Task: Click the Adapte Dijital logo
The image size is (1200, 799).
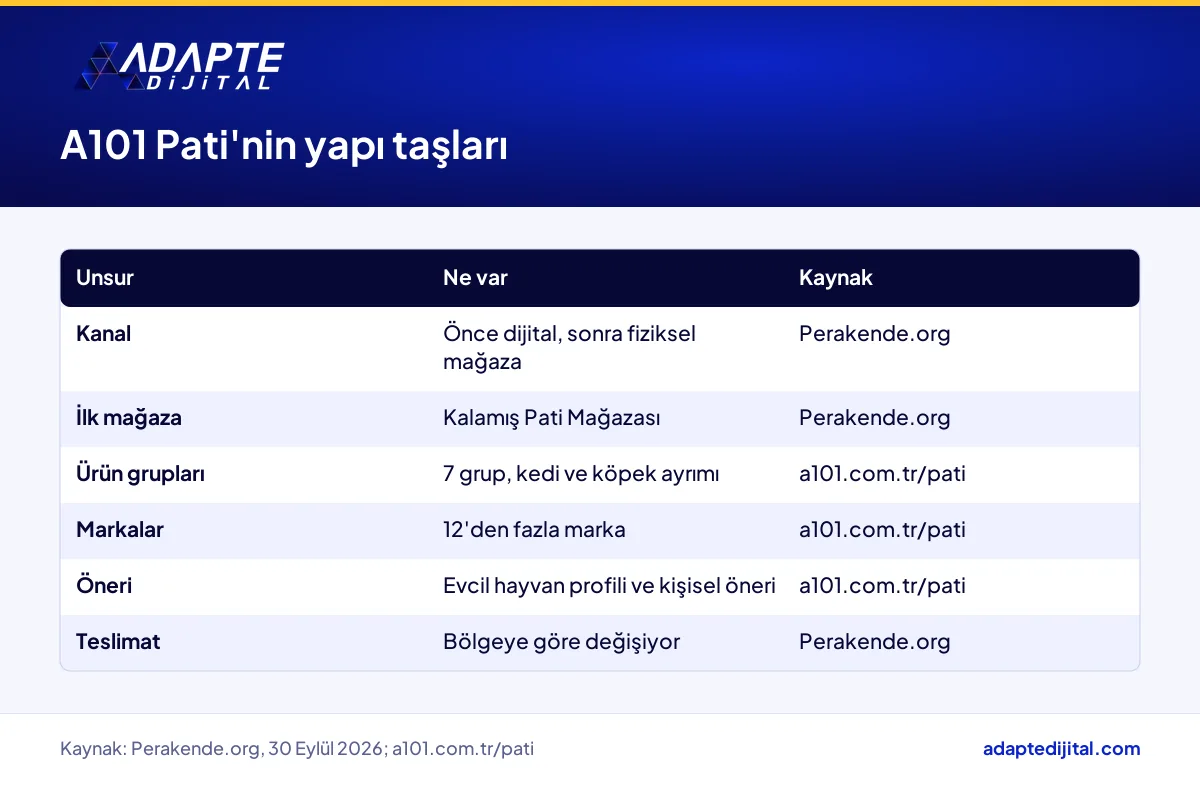Action: (x=181, y=67)
